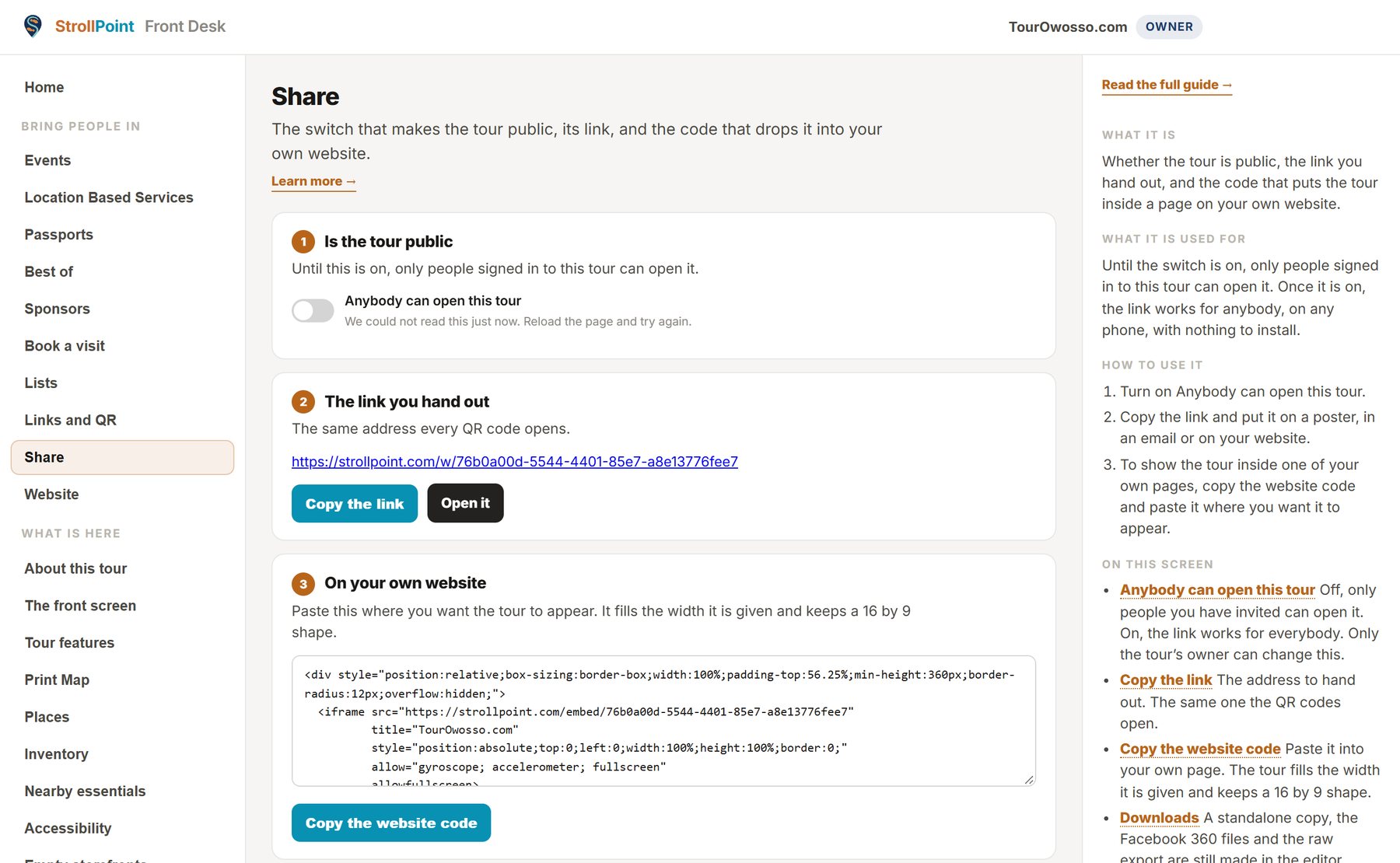The height and width of the screenshot is (863, 1400).
Task: Toggle the Anybody can open this tour switch
Action: tap(313, 311)
